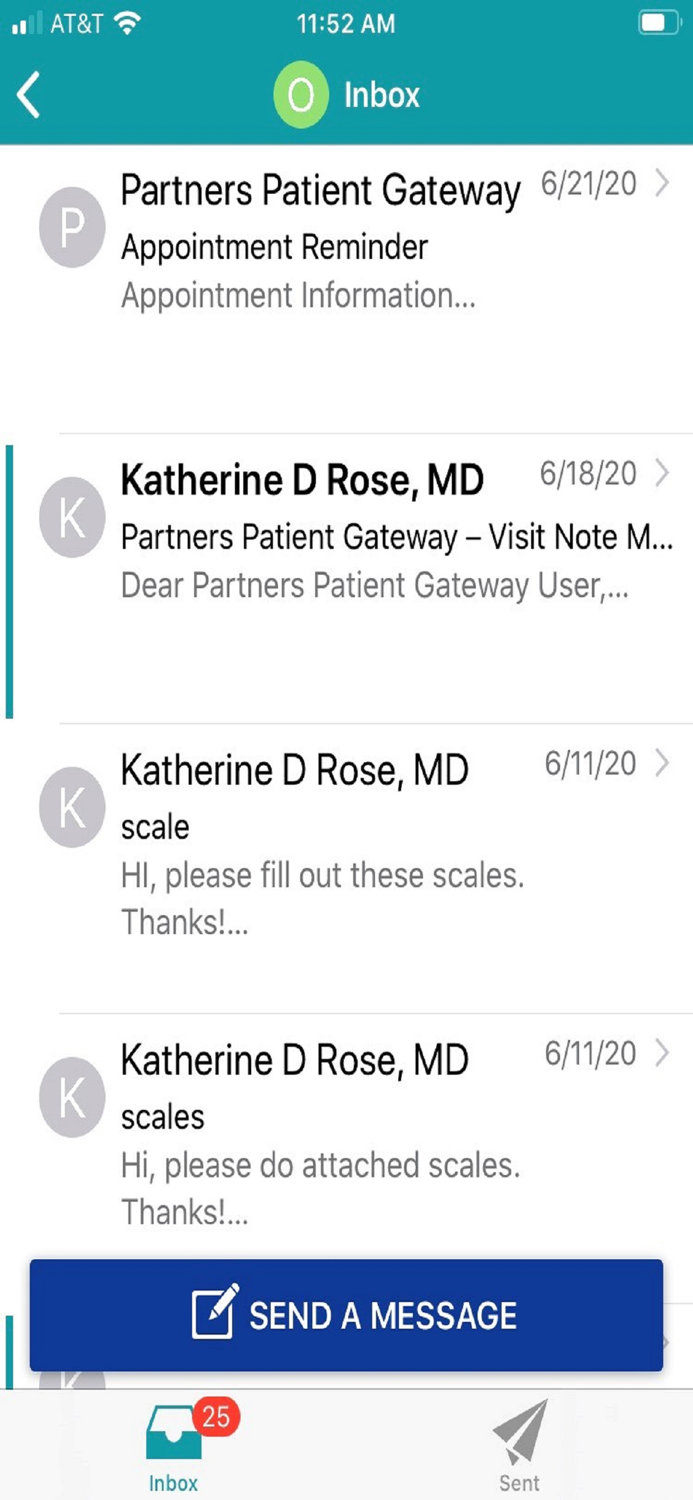Tap the K avatar on Katherine Rose's scale message

click(x=71, y=807)
